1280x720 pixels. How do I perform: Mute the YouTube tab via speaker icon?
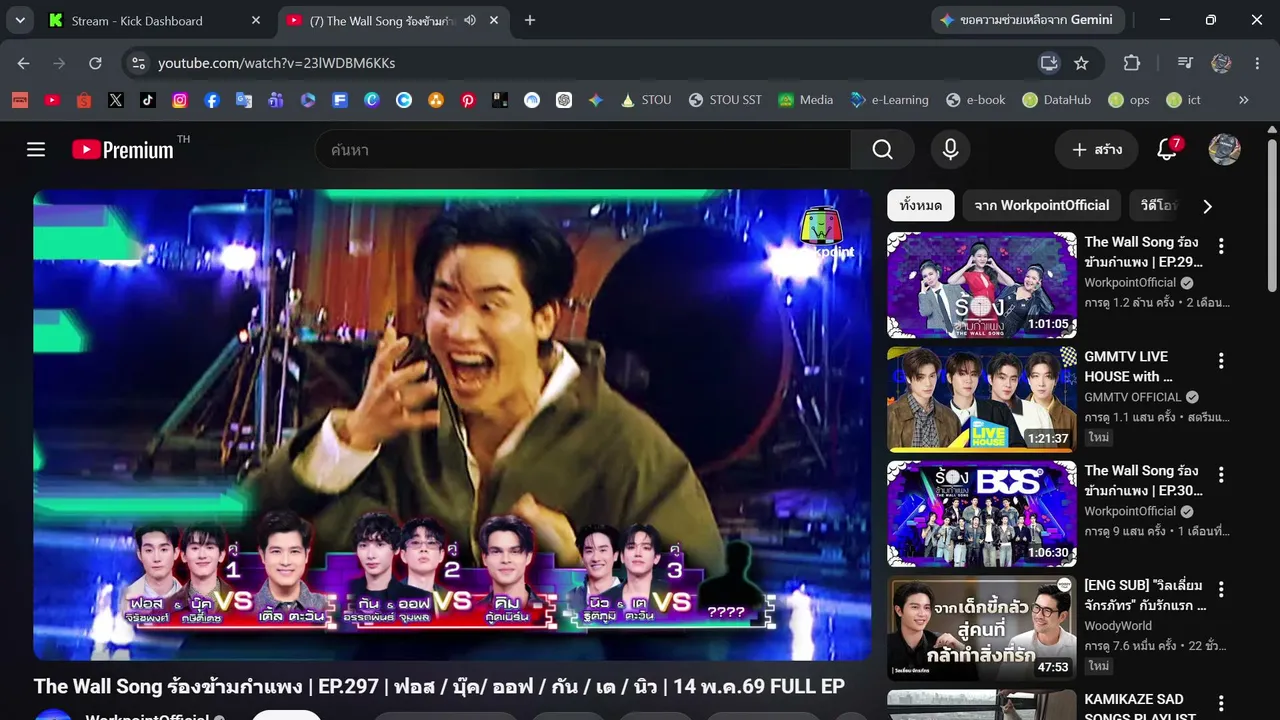[470, 20]
